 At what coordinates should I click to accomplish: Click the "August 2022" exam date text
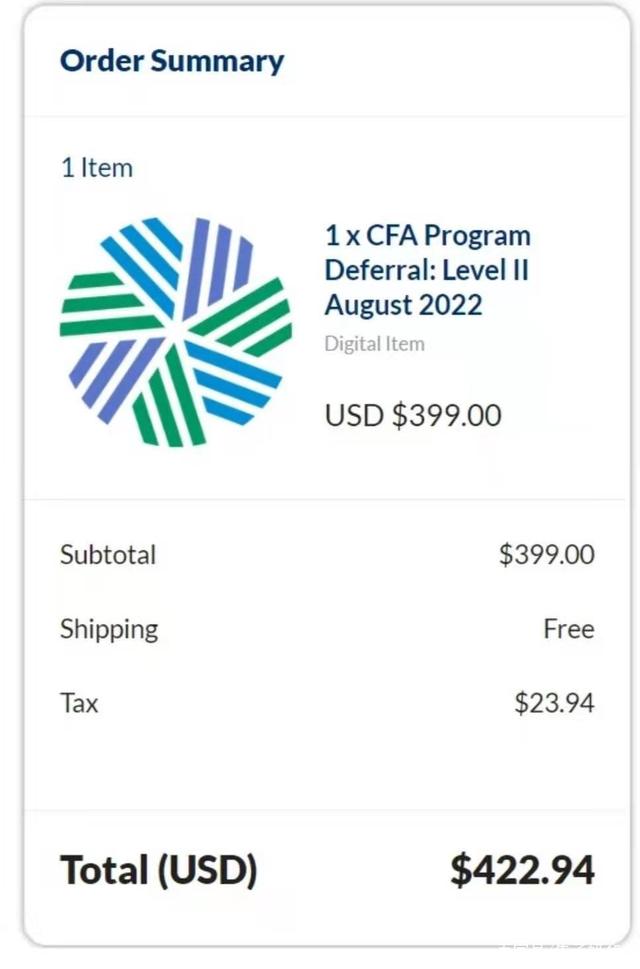(403, 304)
